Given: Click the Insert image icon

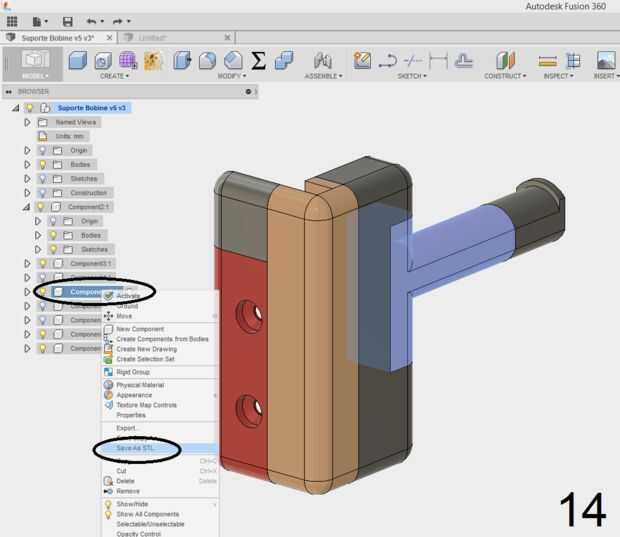Looking at the screenshot, I should pos(606,61).
